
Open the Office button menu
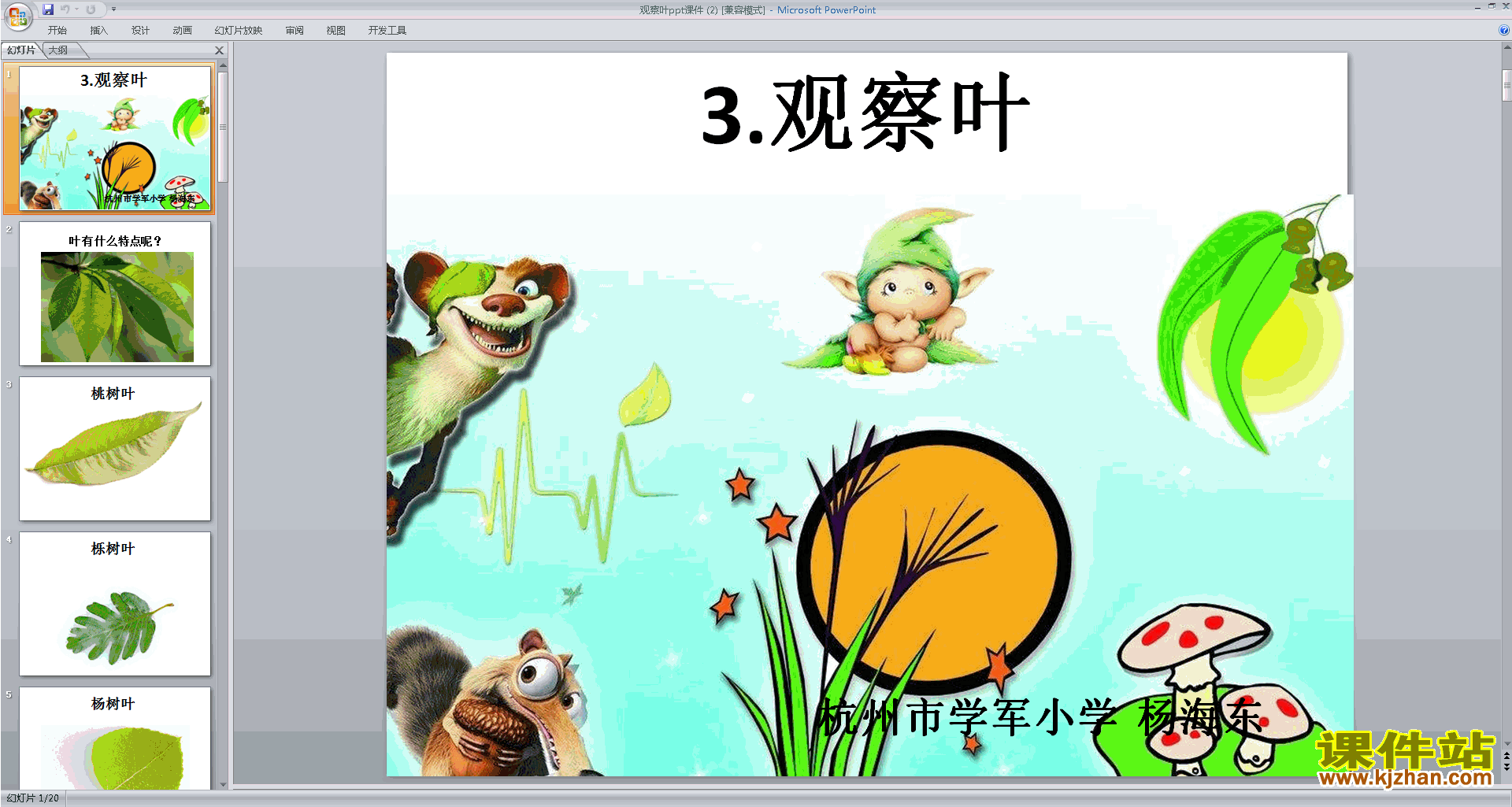(17, 16)
